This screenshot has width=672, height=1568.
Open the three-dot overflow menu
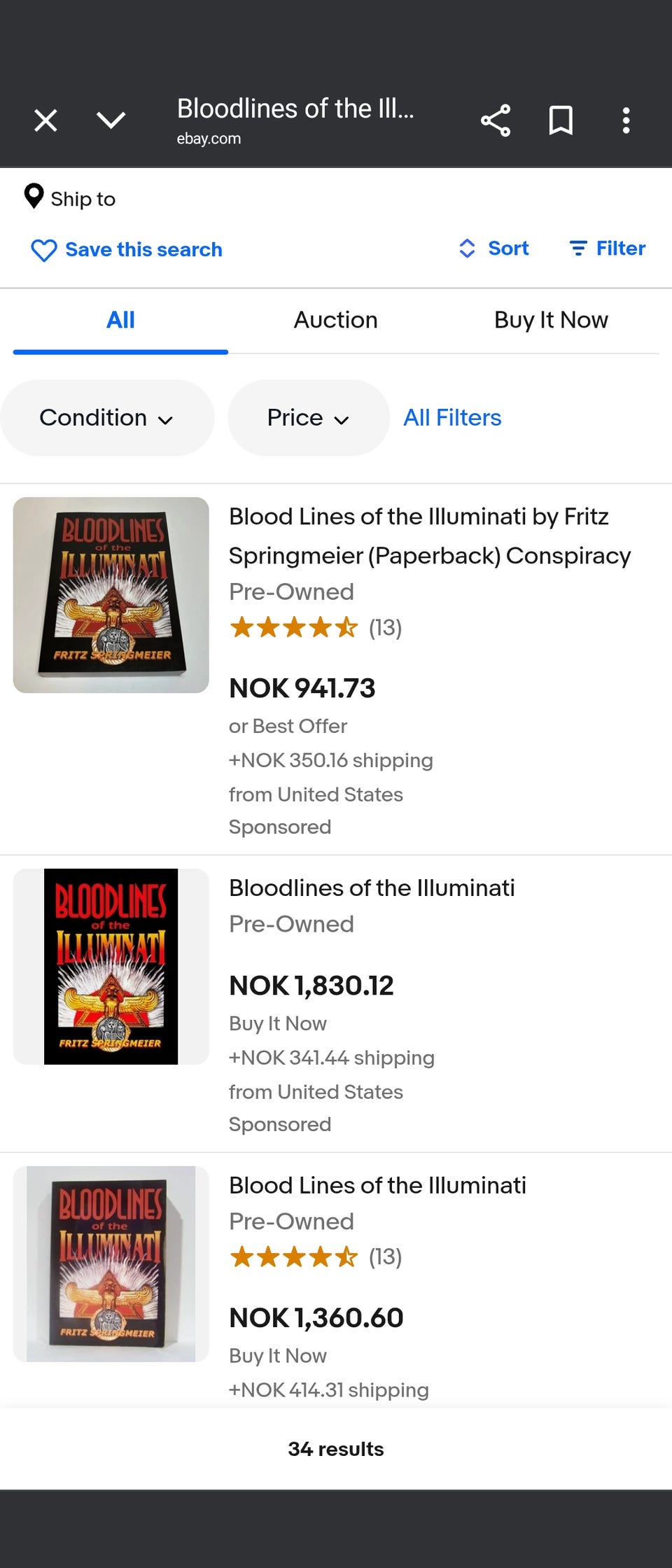(x=626, y=120)
